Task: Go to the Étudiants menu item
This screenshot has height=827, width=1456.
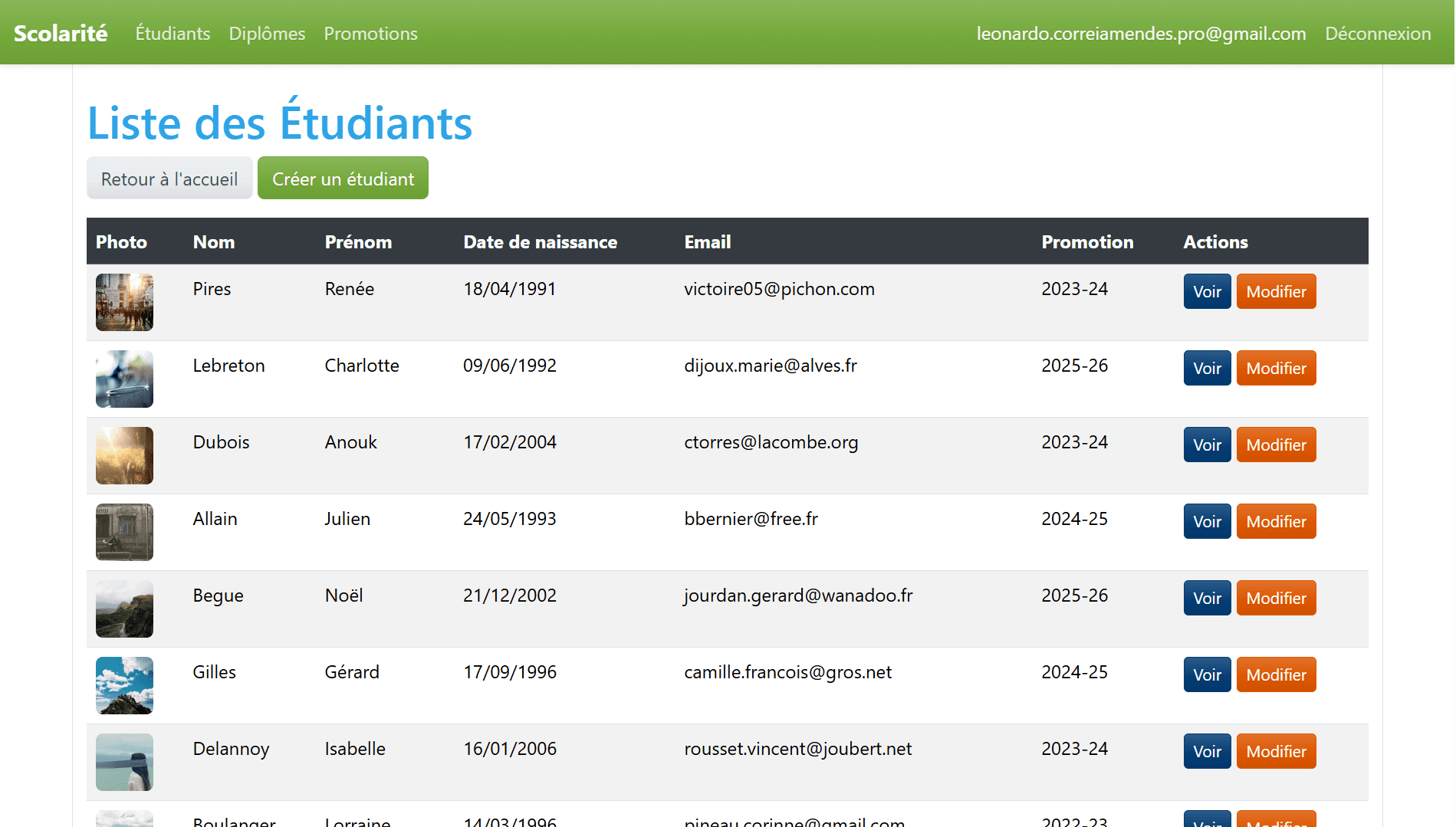Action: 173,33
